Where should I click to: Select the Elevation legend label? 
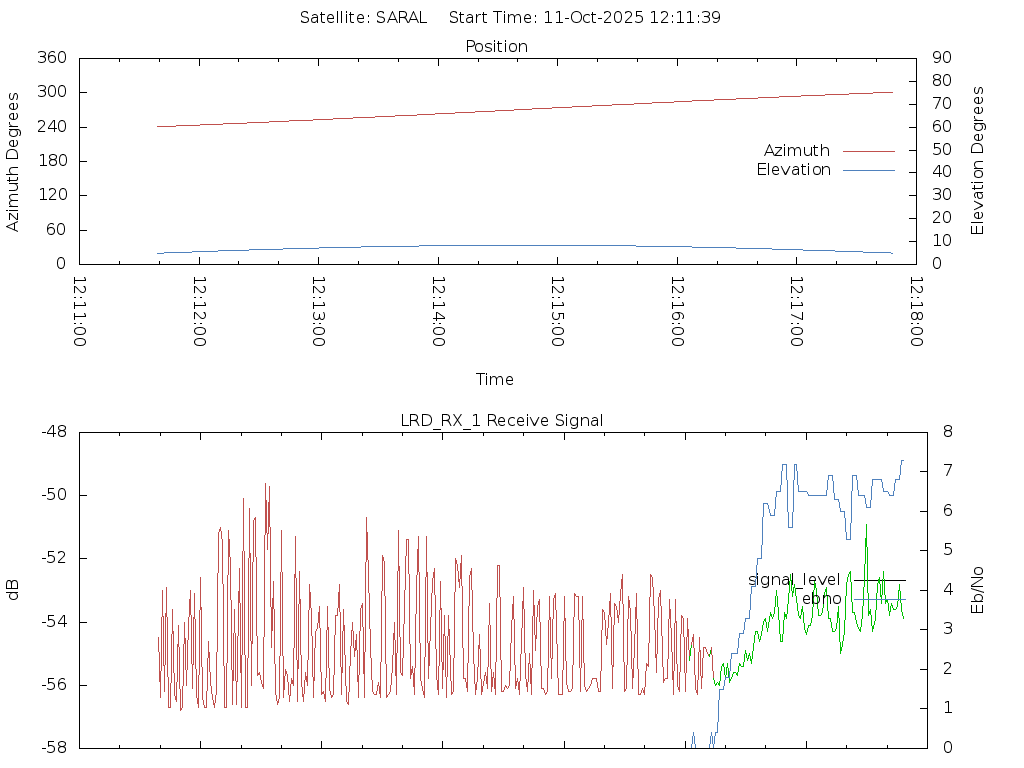[793, 170]
